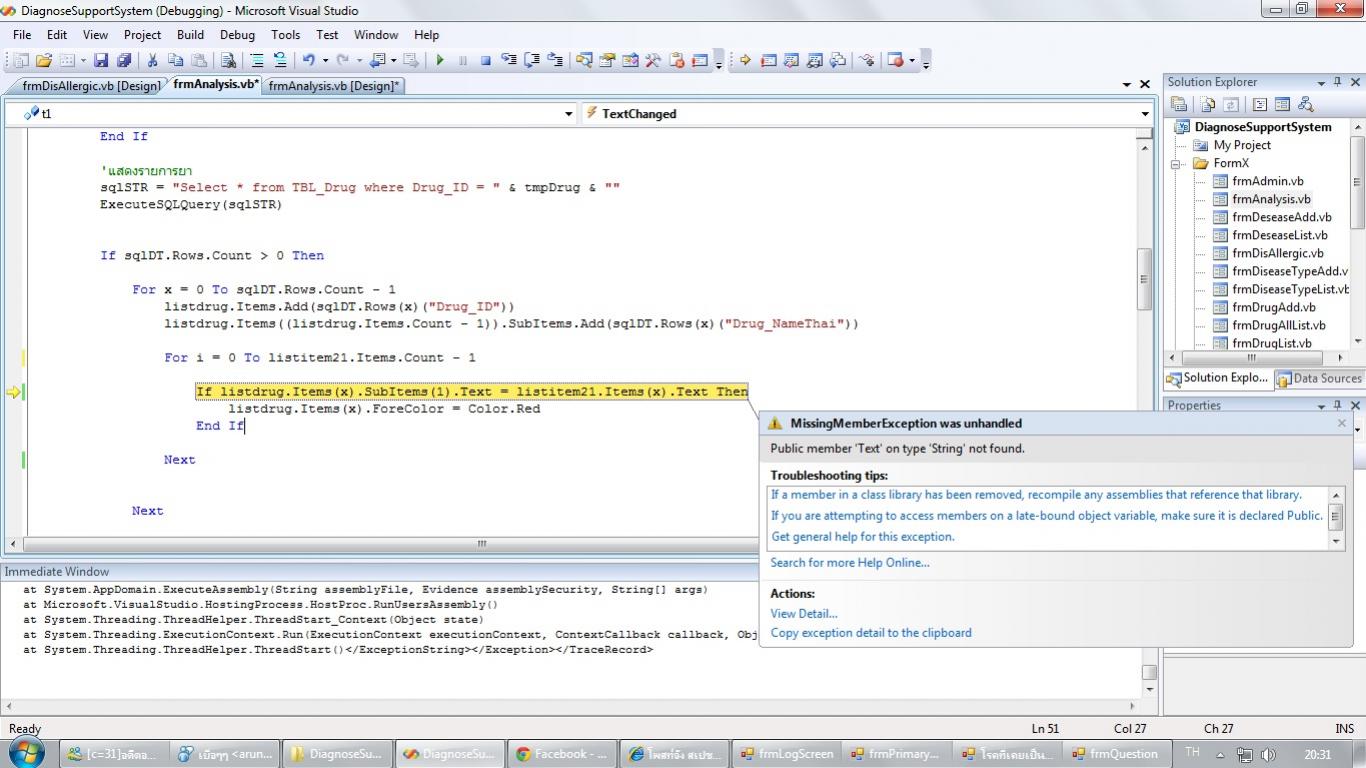This screenshot has width=1366, height=768.
Task: Click the Save All toolbar icon
Action: [x=124, y=61]
